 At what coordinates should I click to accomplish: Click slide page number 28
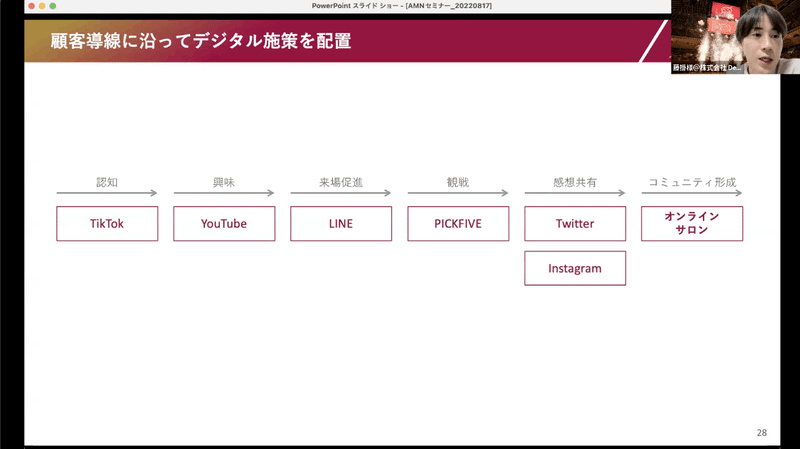[x=762, y=433]
